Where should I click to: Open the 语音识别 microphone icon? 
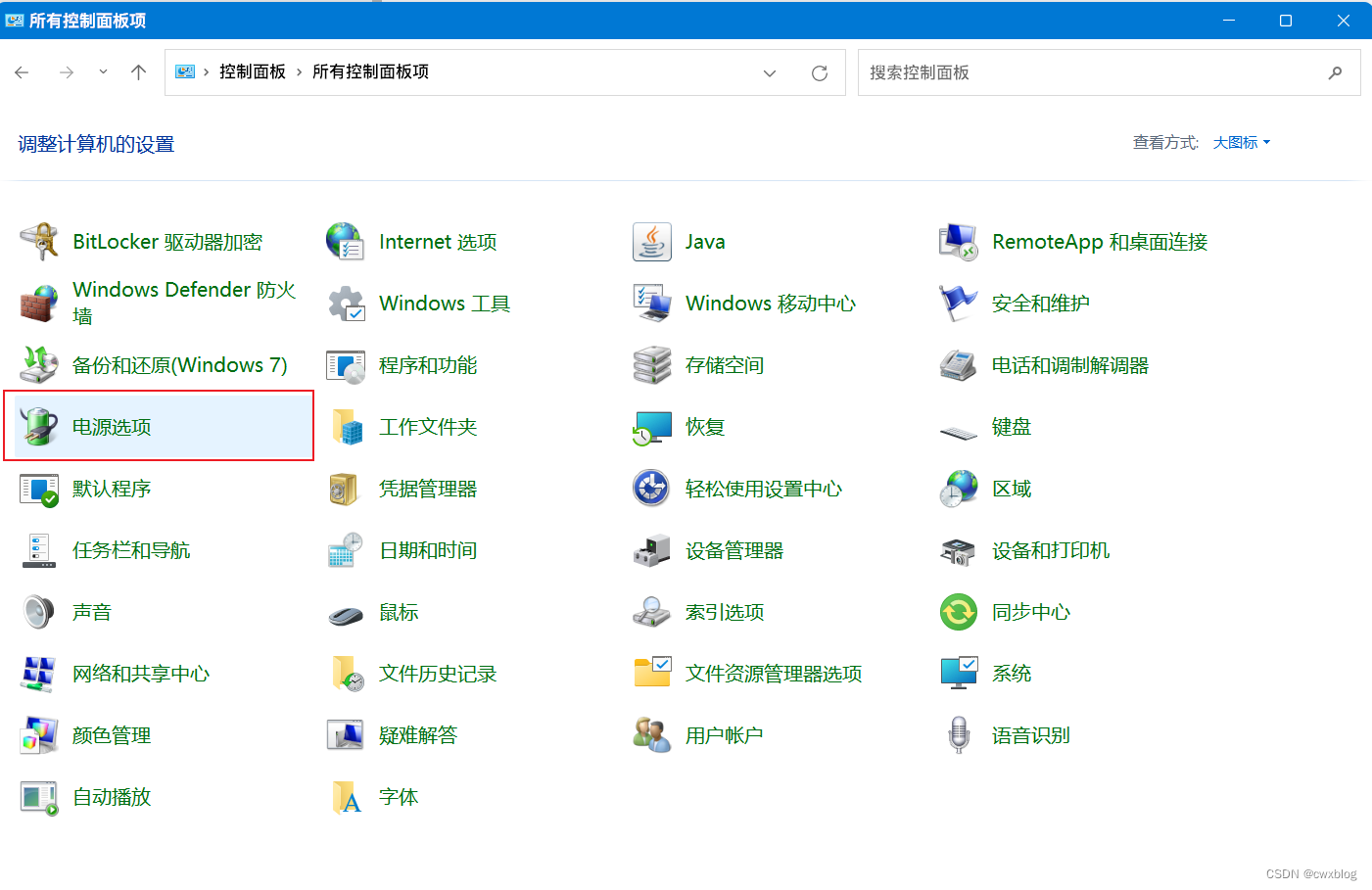coord(959,735)
